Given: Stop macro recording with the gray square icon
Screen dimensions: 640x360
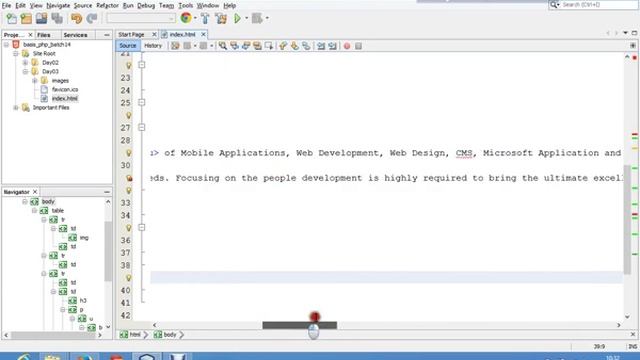Looking at the screenshot, I should click(x=358, y=46).
